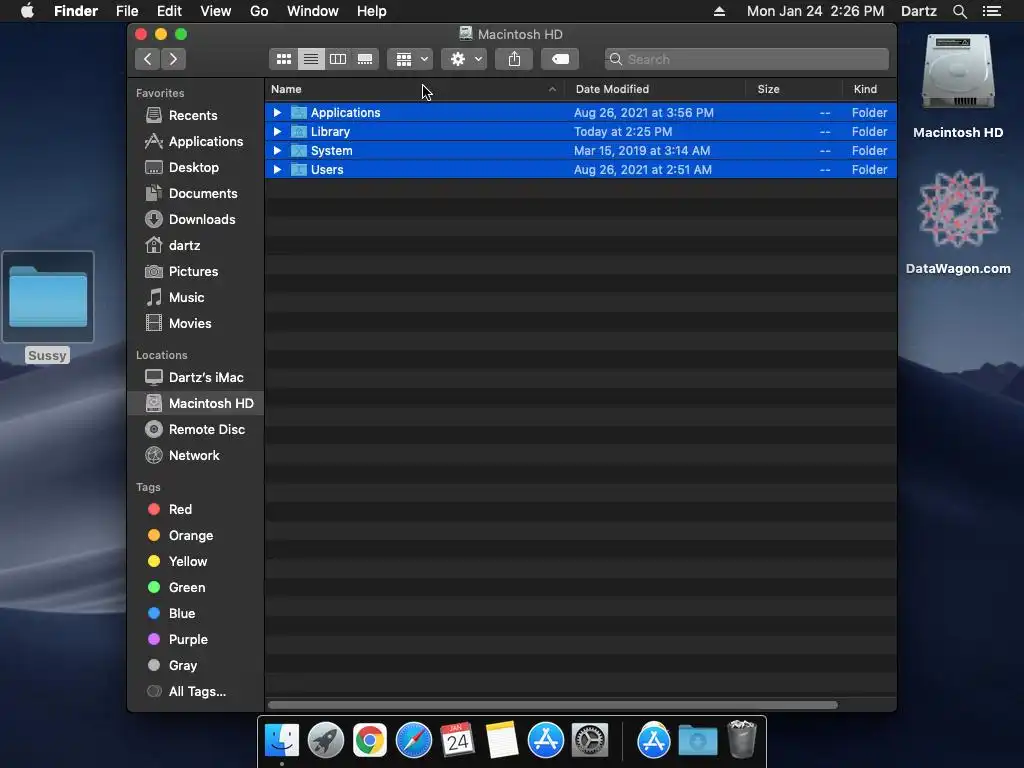
Task: Sort by the Name column header
Action: click(286, 89)
